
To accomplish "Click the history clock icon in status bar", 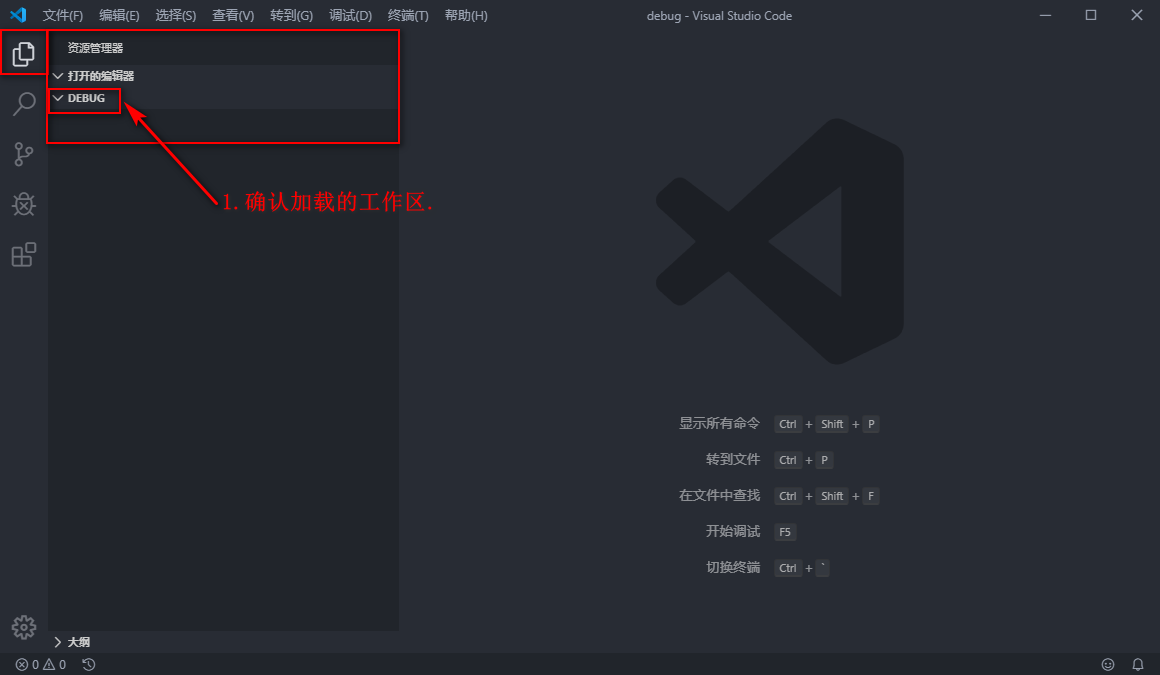I will 89,665.
